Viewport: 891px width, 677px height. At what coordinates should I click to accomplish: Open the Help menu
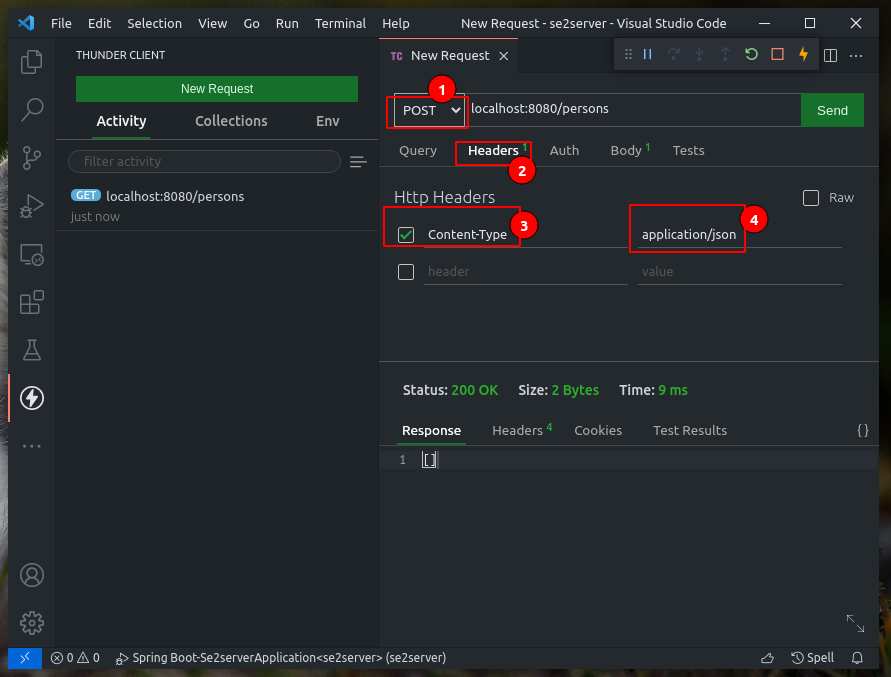tap(395, 23)
